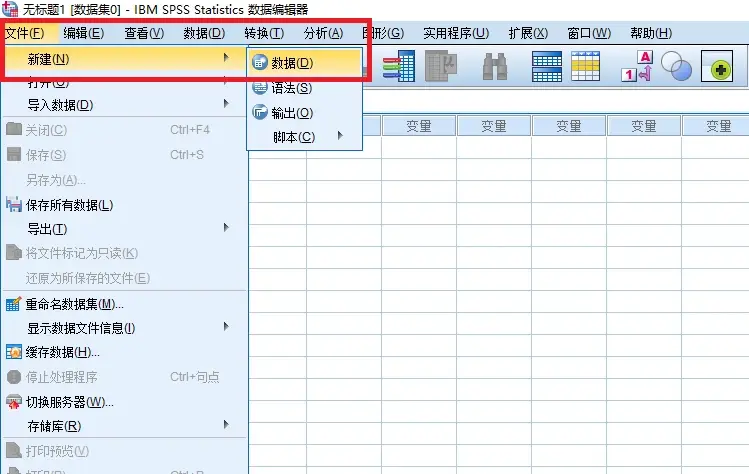Click the icon beside 重命名数据集(M)...
The width and height of the screenshot is (749, 474).
coord(14,304)
